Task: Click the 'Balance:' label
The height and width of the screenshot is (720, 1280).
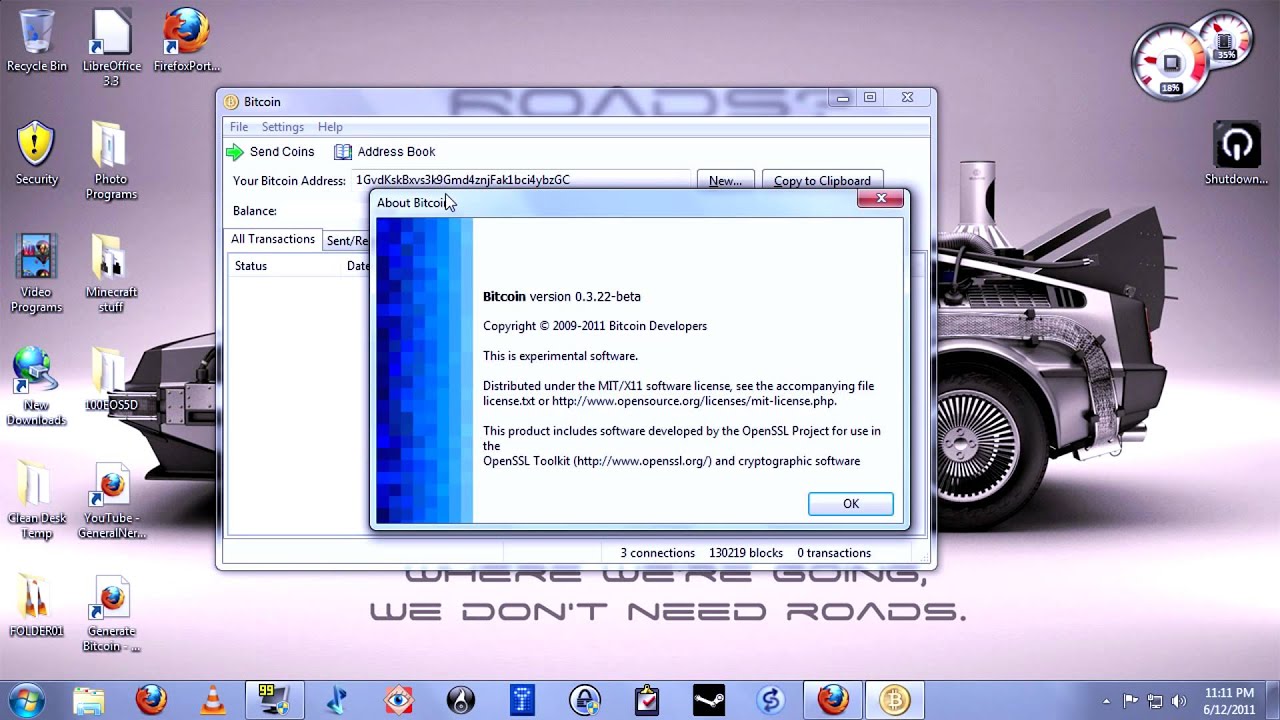Action: (255, 211)
